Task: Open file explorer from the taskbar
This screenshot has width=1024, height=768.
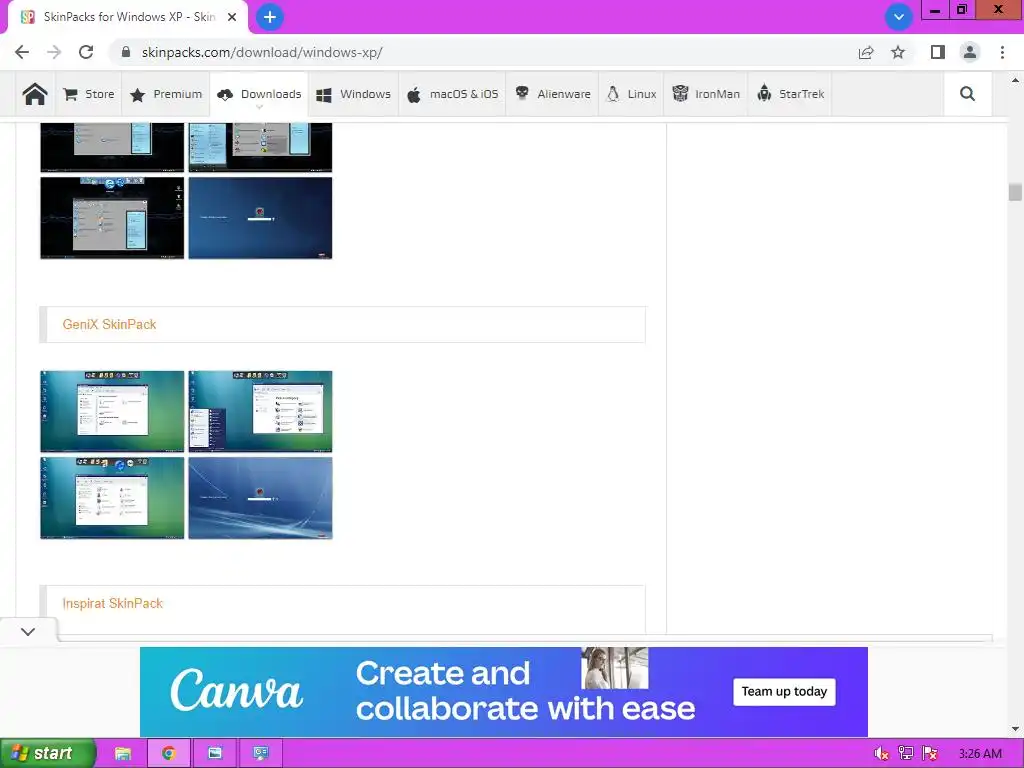Action: 122,753
